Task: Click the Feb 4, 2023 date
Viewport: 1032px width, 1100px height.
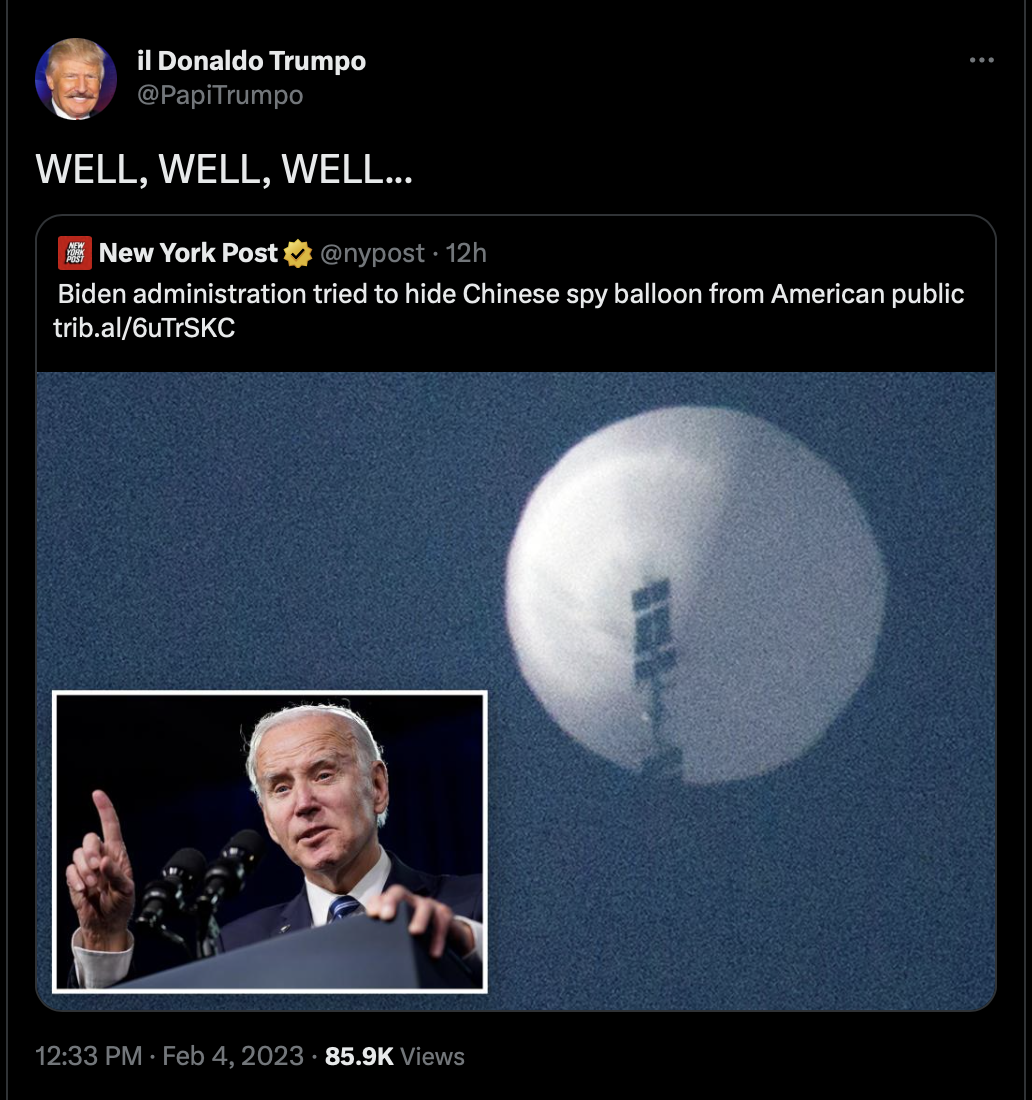Action: (233, 1056)
